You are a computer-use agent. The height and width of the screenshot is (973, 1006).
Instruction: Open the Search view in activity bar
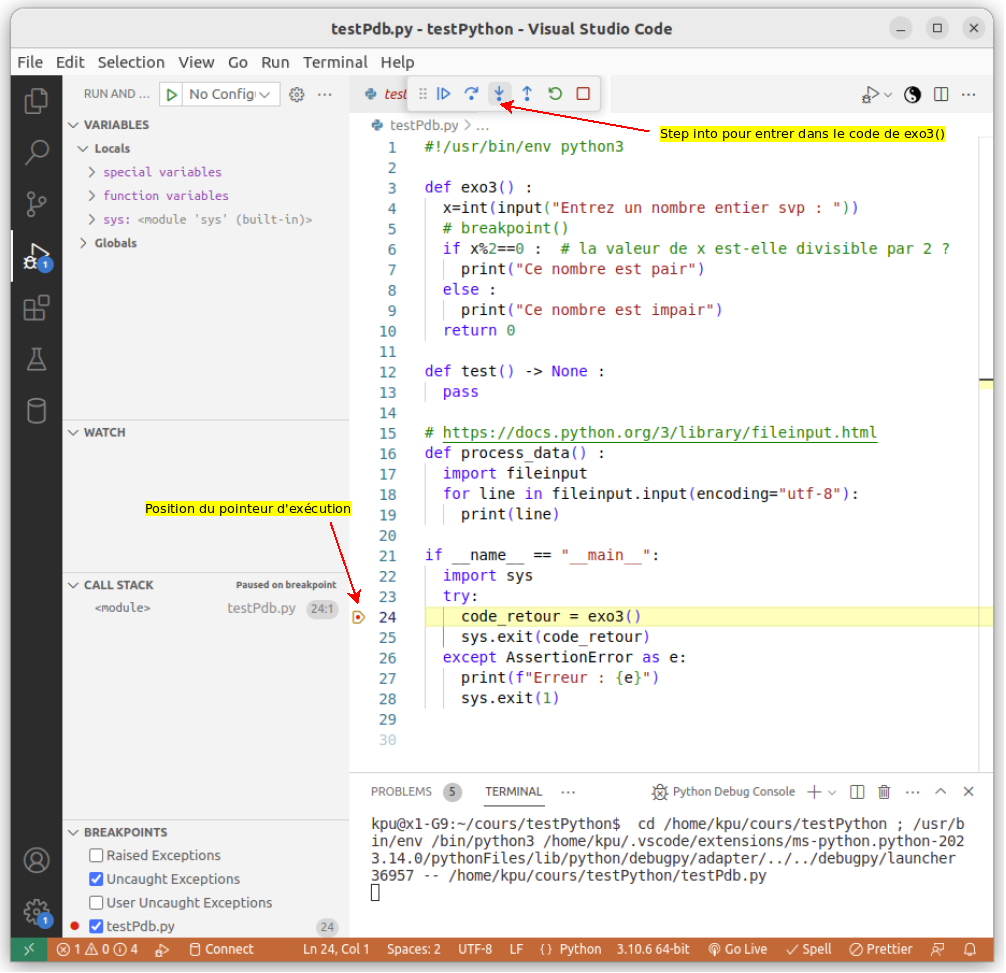36,153
